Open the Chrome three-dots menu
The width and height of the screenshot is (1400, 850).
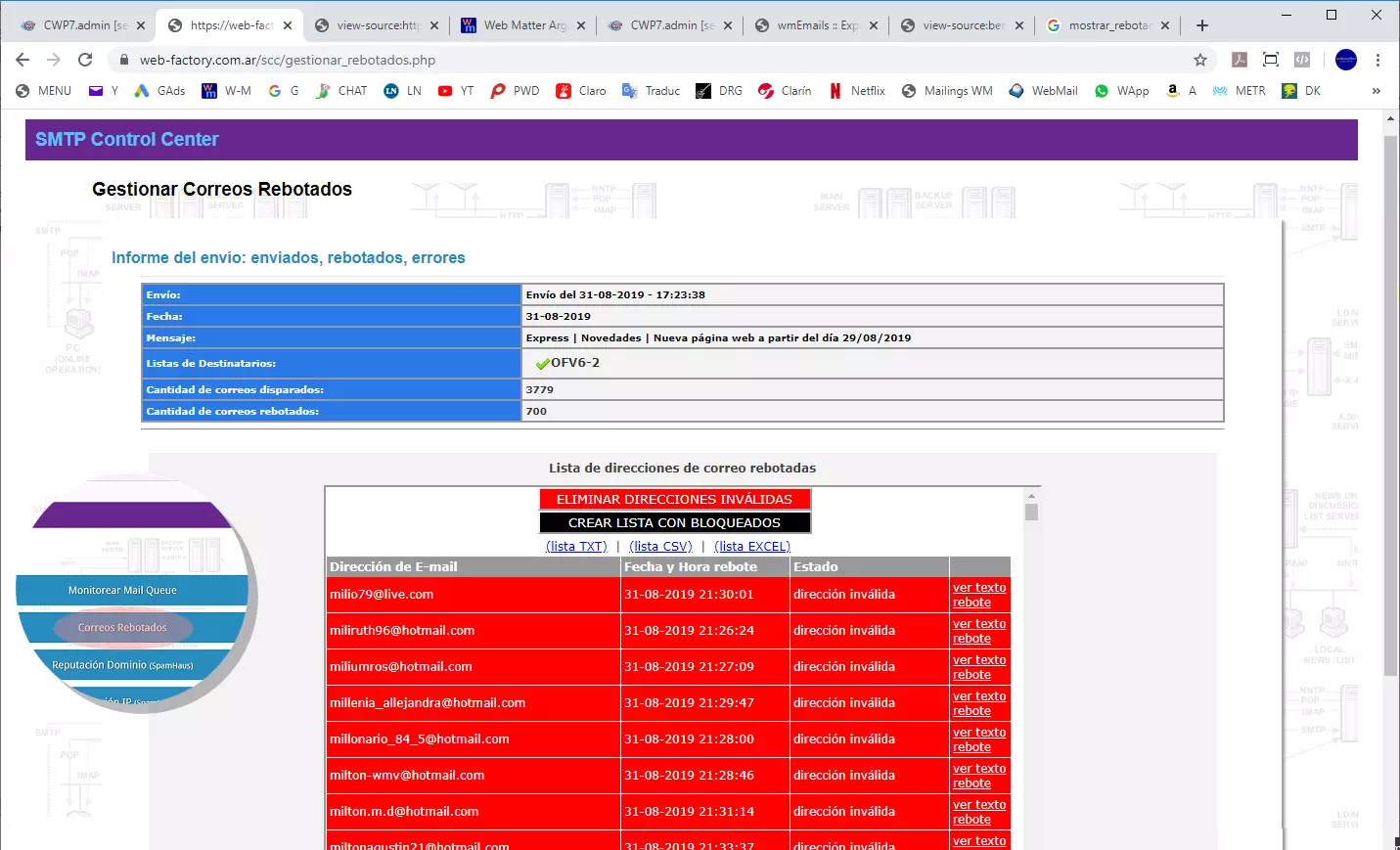point(1377,60)
